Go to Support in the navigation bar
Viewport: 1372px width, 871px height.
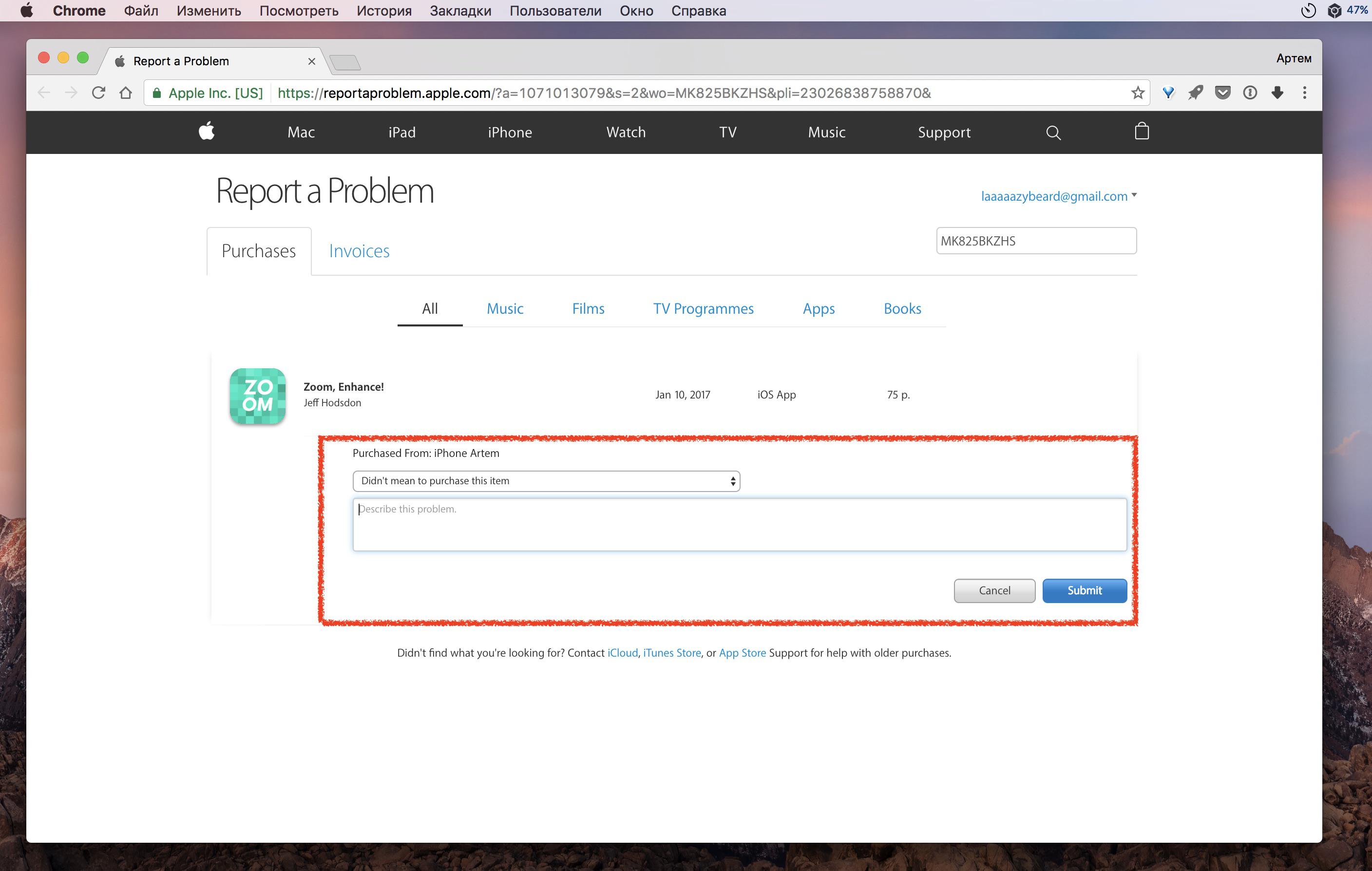pyautogui.click(x=944, y=133)
